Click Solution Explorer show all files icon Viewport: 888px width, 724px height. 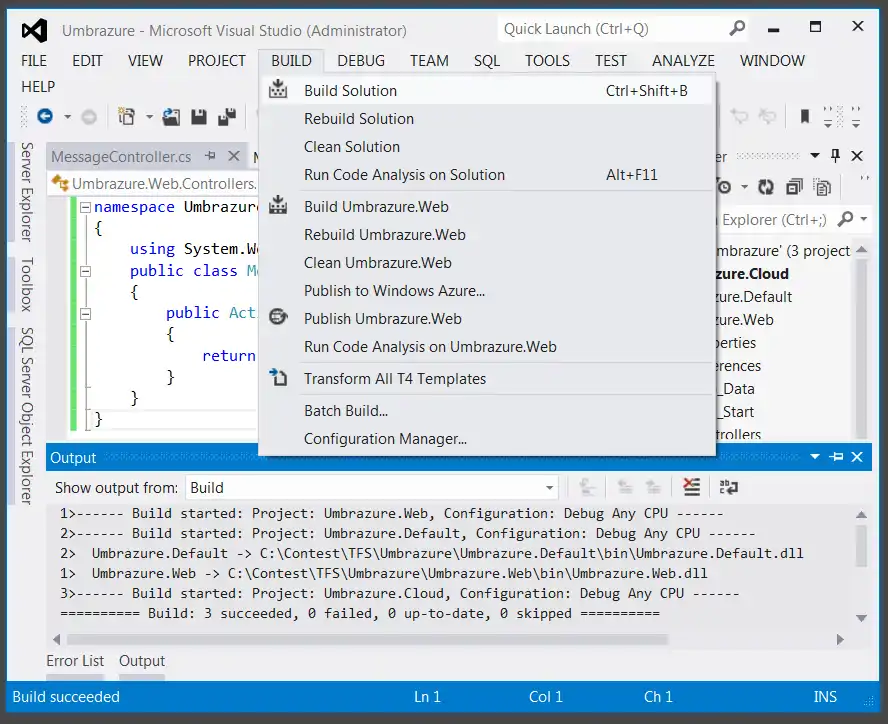coord(822,186)
